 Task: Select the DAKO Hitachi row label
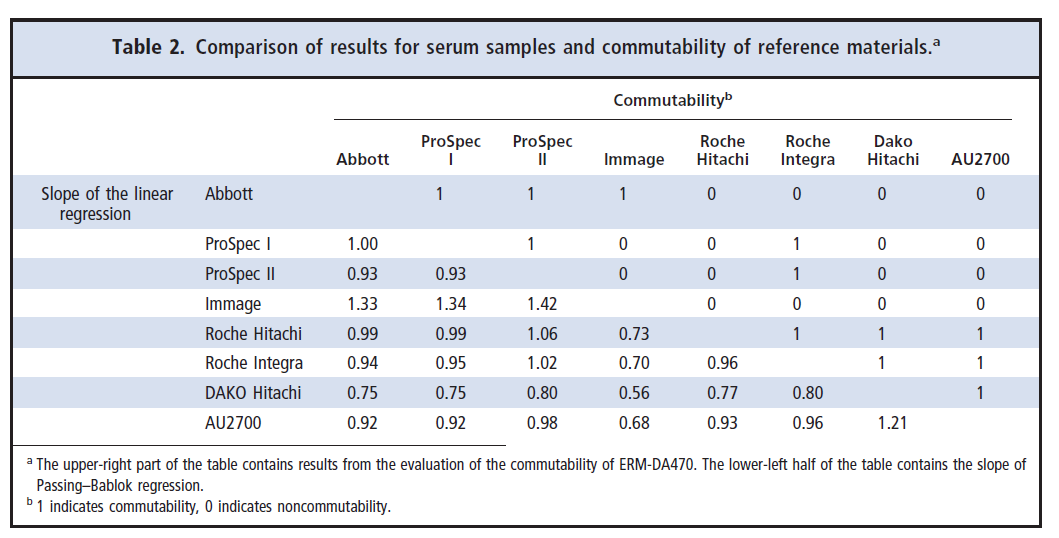point(253,393)
